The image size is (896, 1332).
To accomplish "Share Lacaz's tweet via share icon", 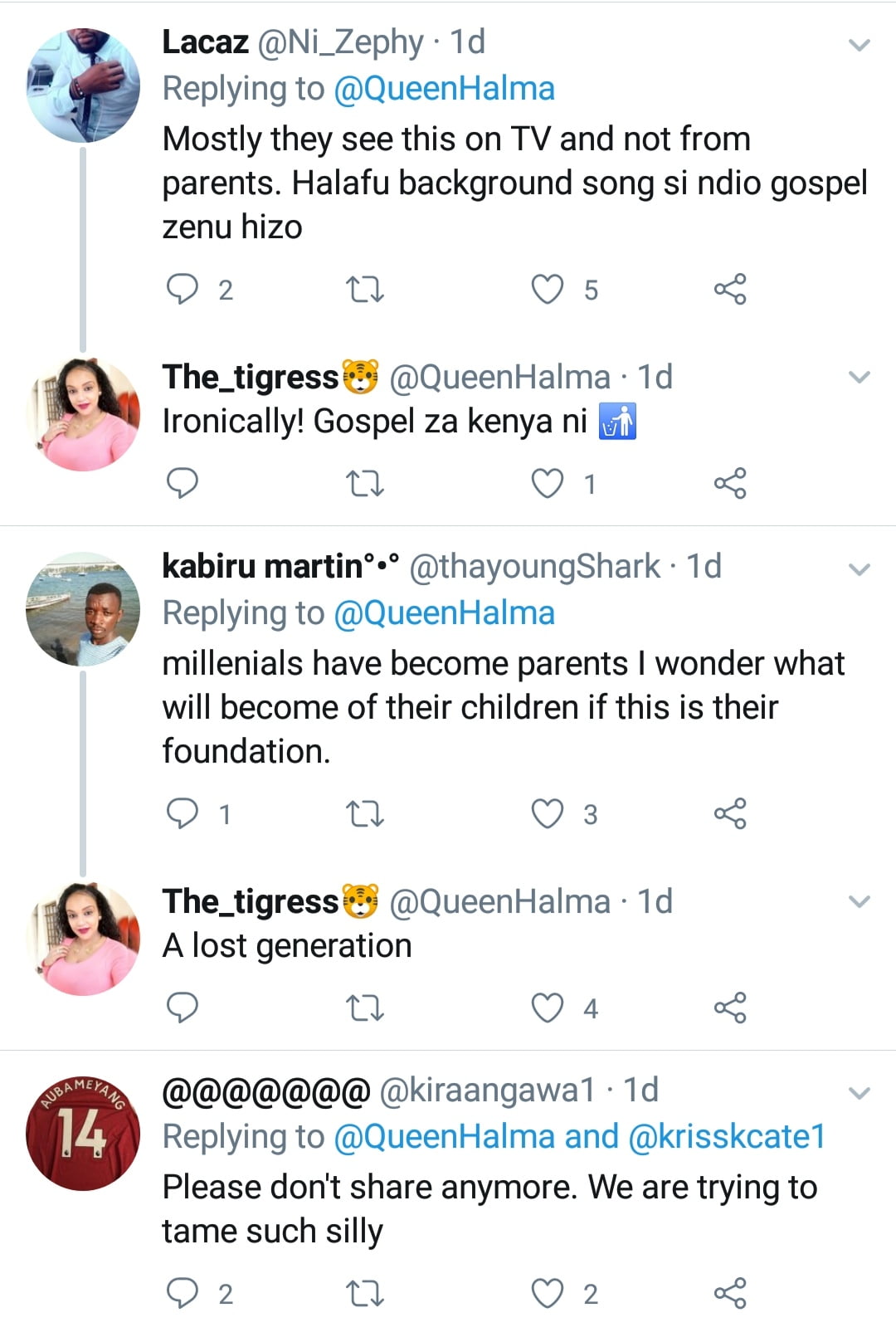I will tap(730, 290).
